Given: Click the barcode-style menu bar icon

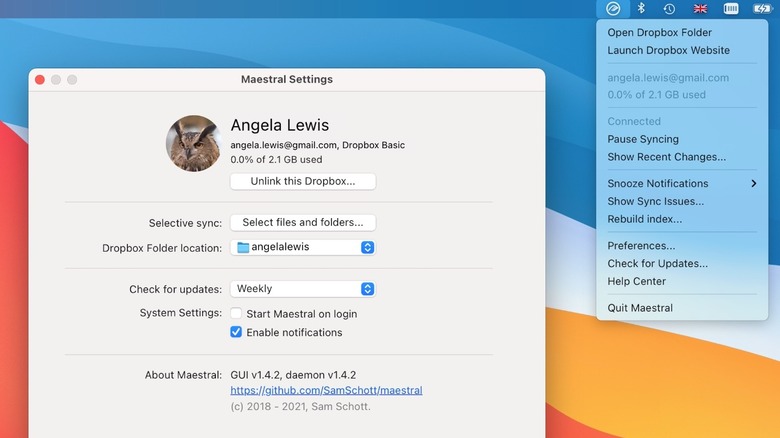Looking at the screenshot, I should [730, 9].
